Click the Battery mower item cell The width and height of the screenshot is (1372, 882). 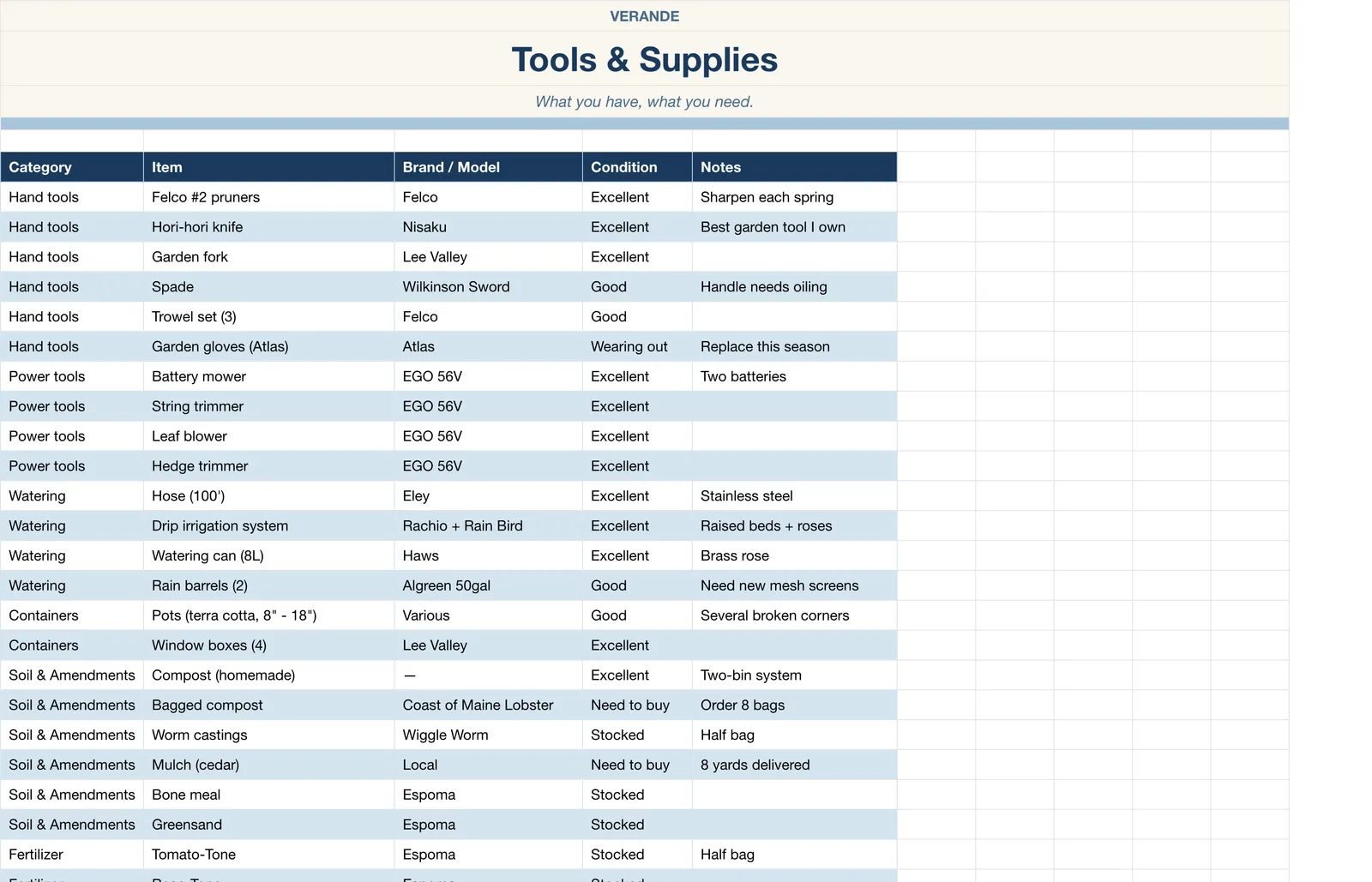pos(268,376)
